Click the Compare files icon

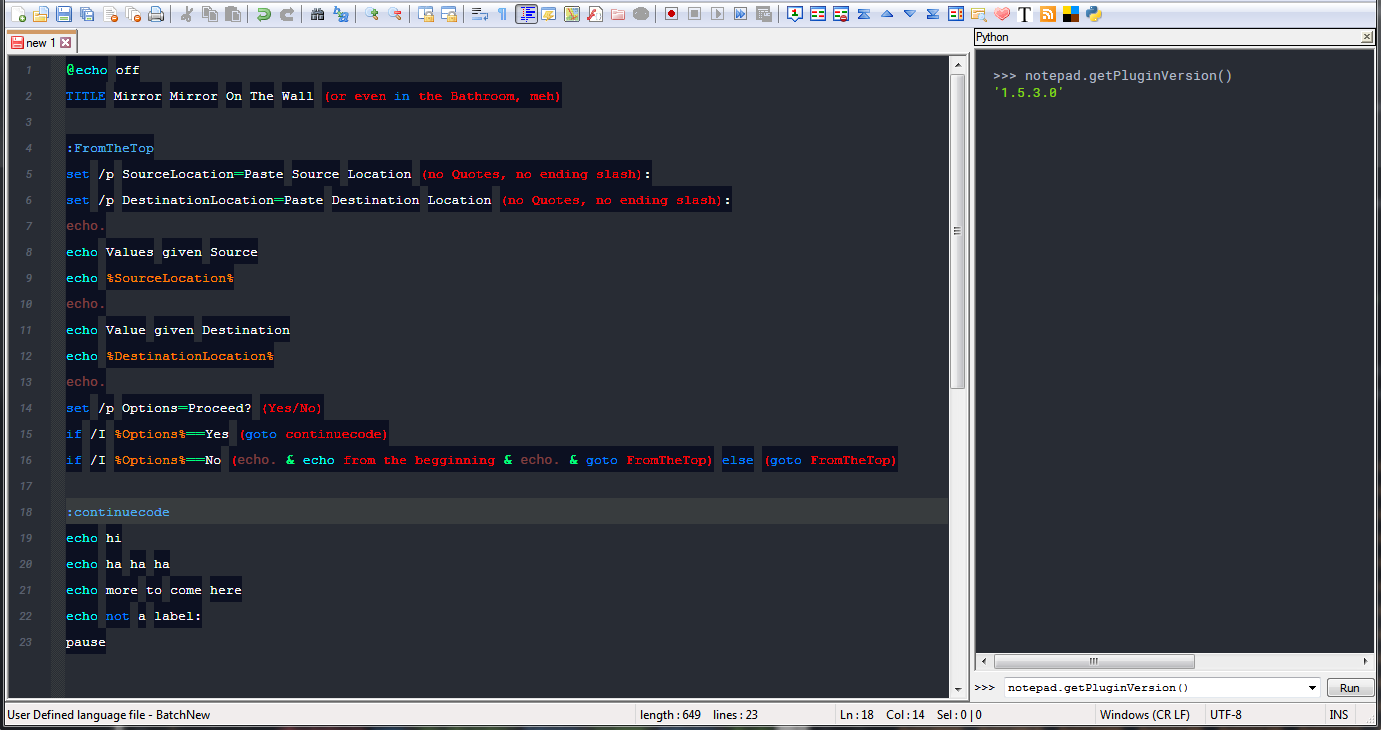pos(818,14)
